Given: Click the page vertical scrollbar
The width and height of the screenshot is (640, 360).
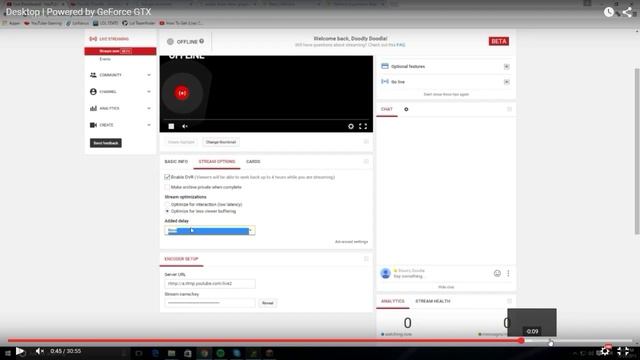Looking at the screenshot, I should coord(637,151).
